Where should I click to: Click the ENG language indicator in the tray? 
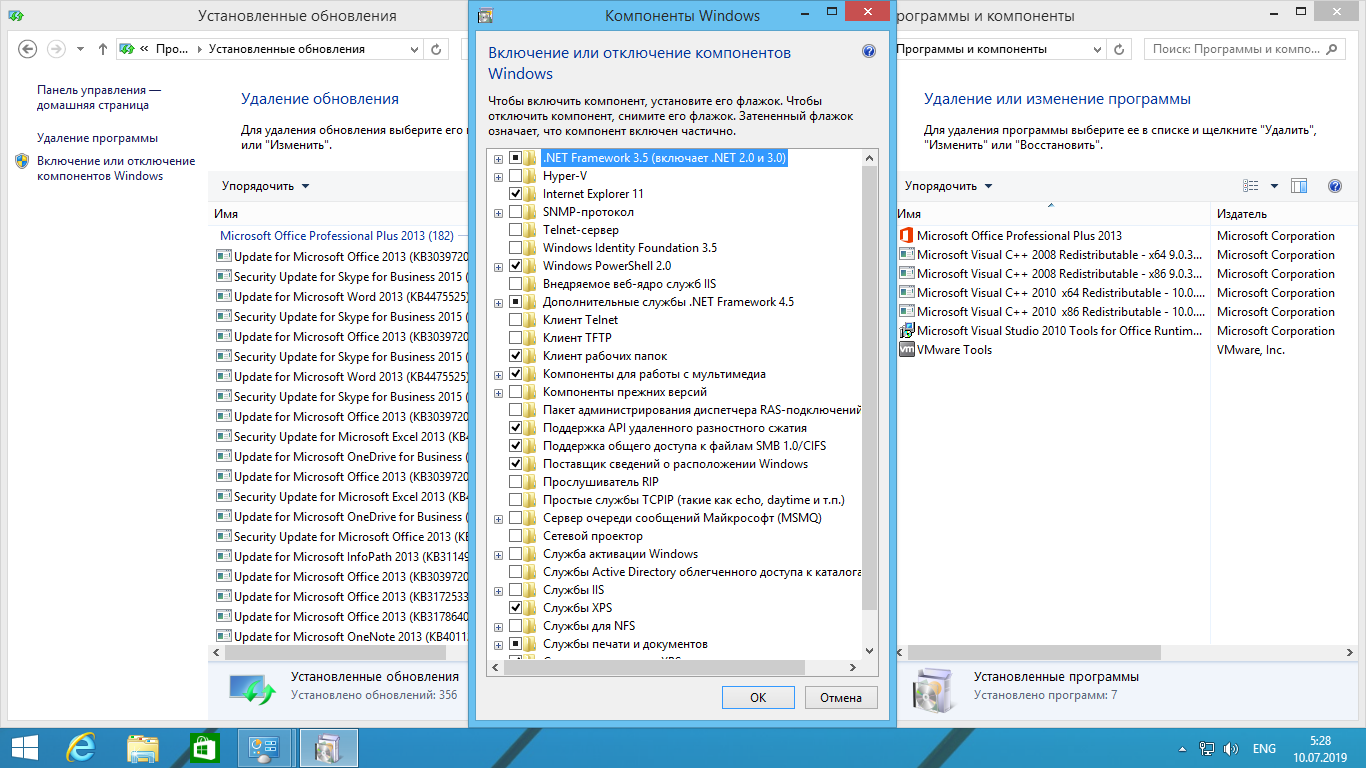1264,749
